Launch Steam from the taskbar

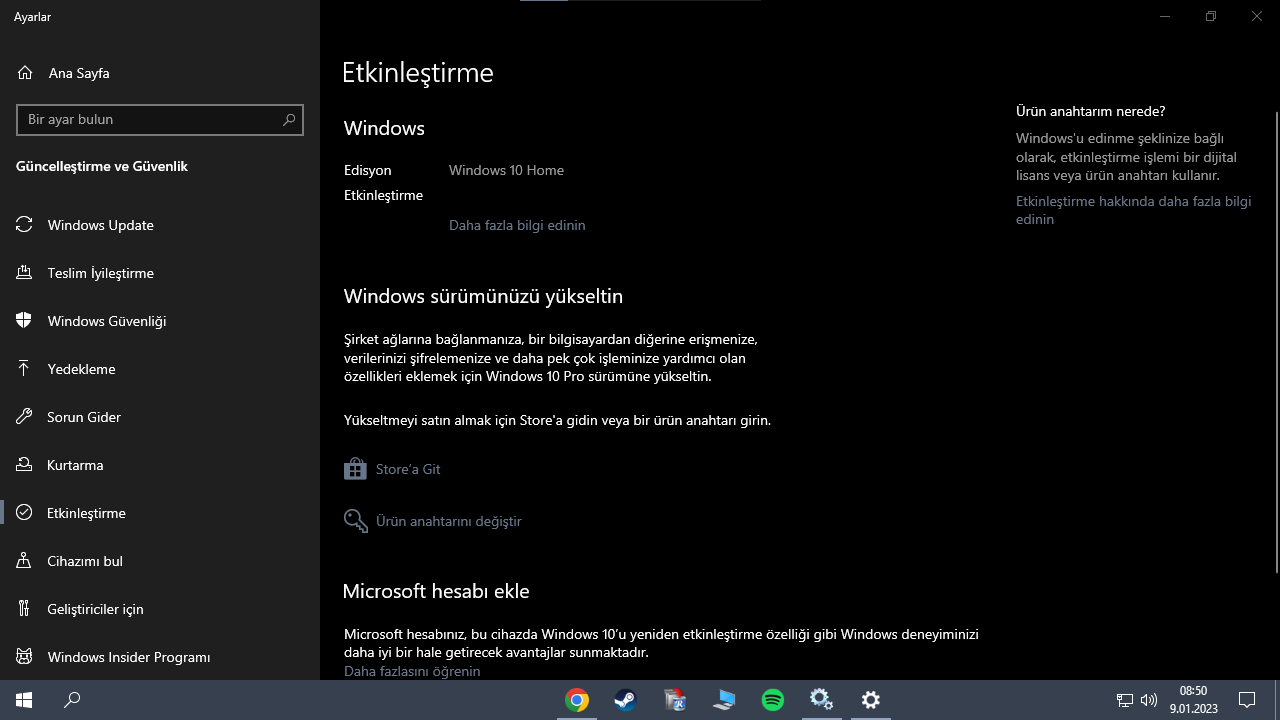coord(626,700)
